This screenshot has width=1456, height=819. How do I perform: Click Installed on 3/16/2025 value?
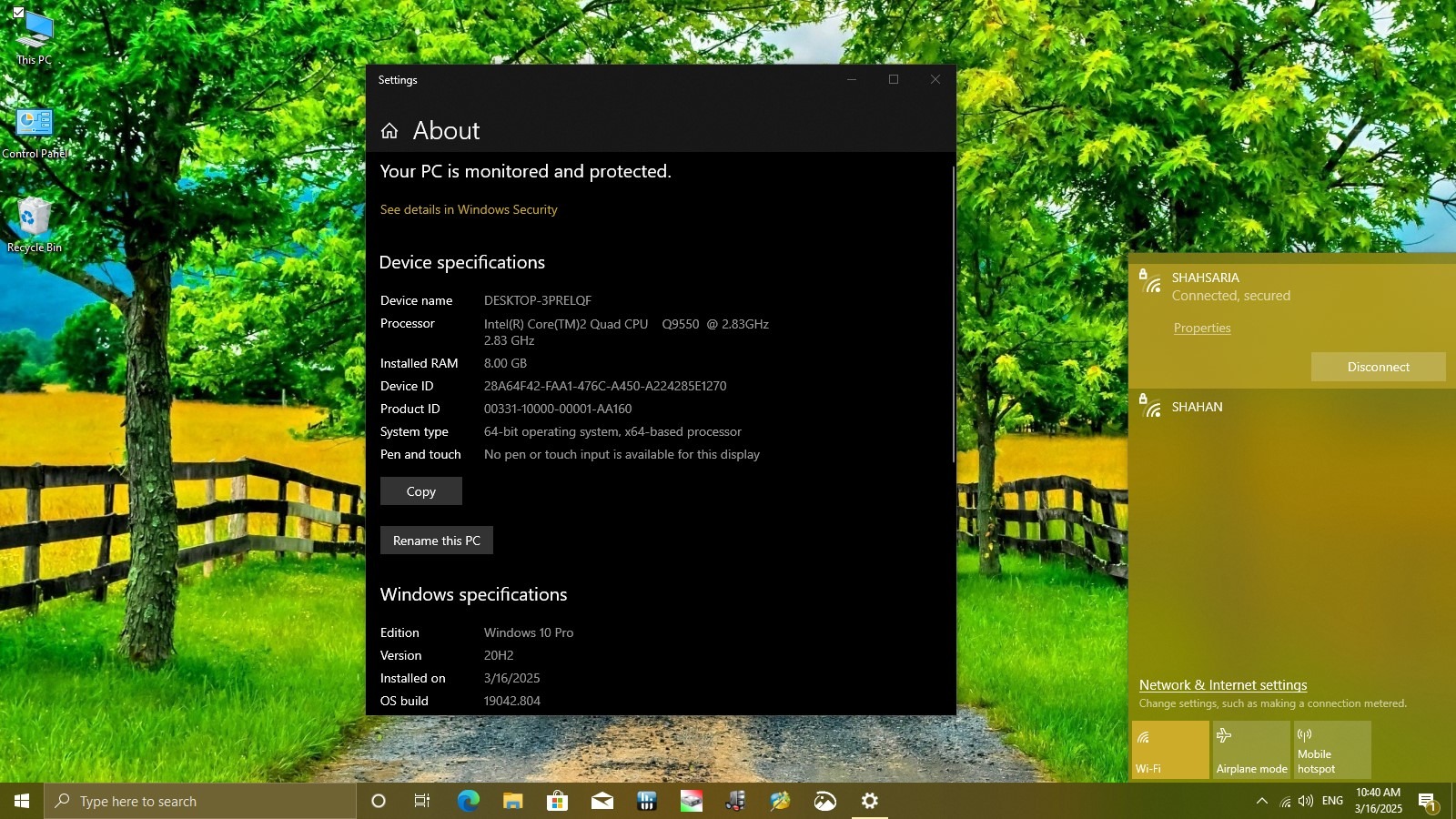click(x=511, y=679)
